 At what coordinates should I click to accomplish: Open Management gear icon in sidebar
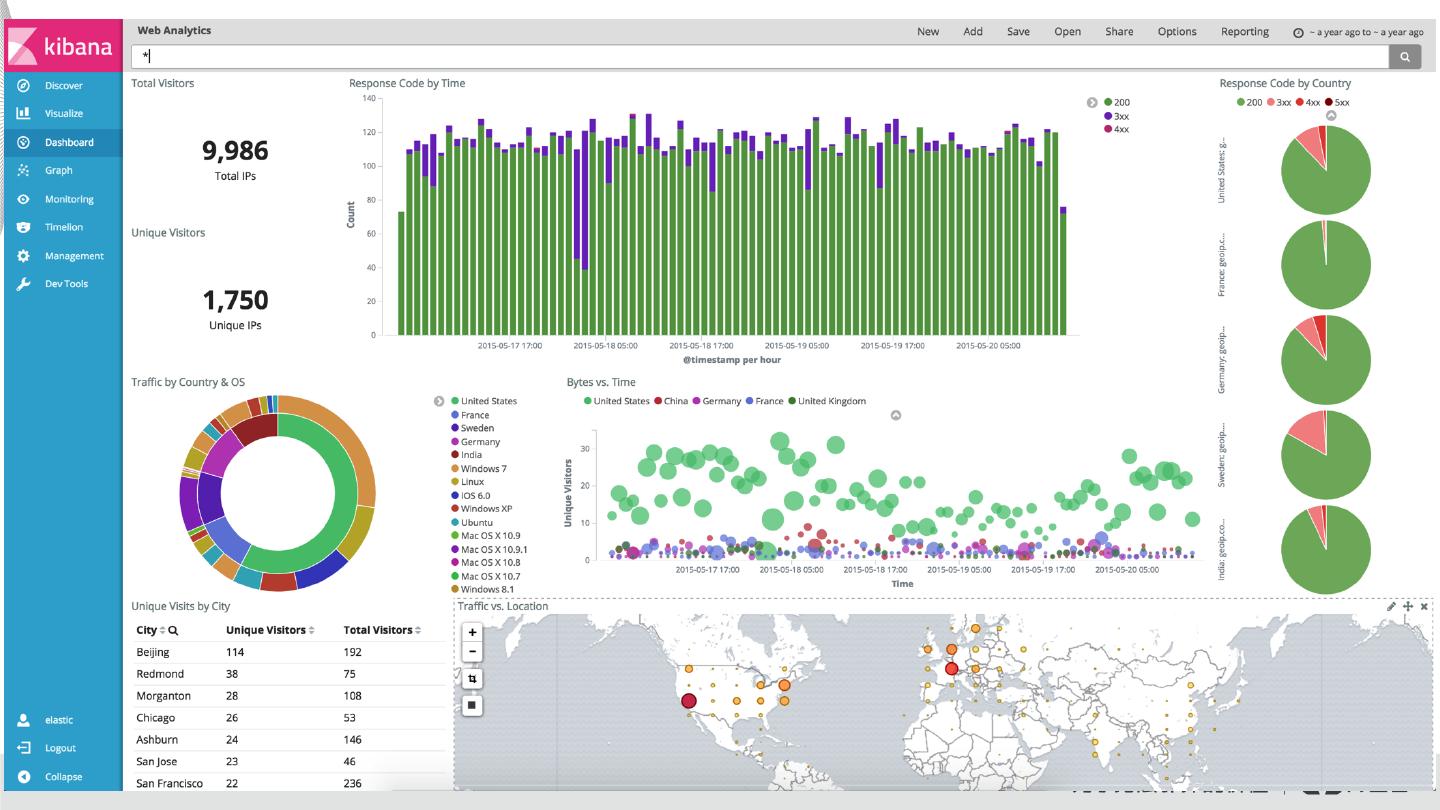24,256
